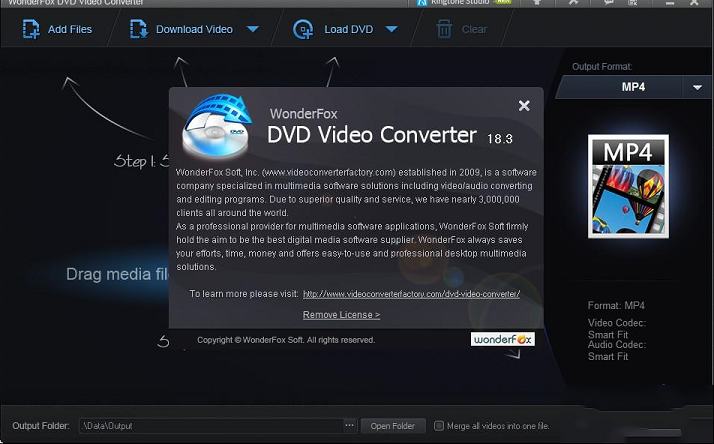Viewport: 714px width, 444px height.
Task: Click the Add Files toolbar button
Action: [x=57, y=29]
